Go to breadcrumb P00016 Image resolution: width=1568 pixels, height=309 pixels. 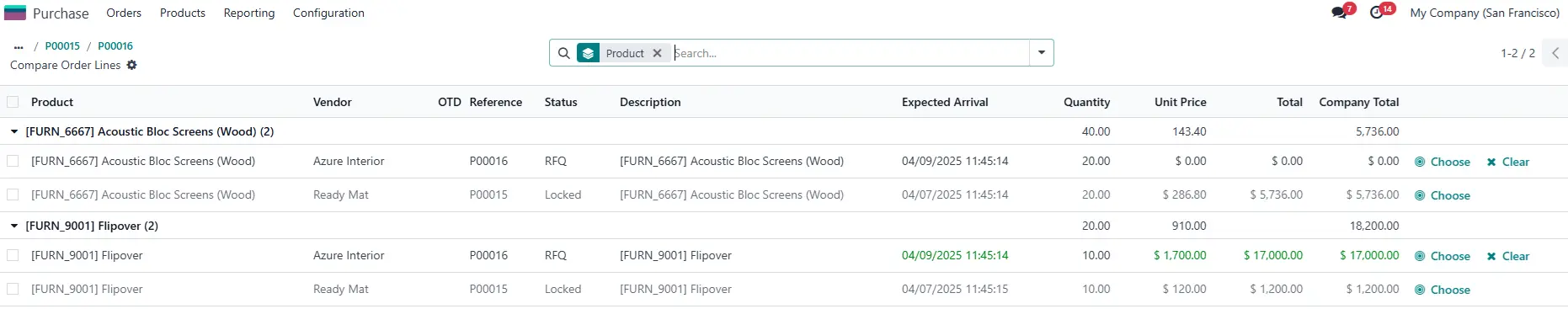pos(115,46)
